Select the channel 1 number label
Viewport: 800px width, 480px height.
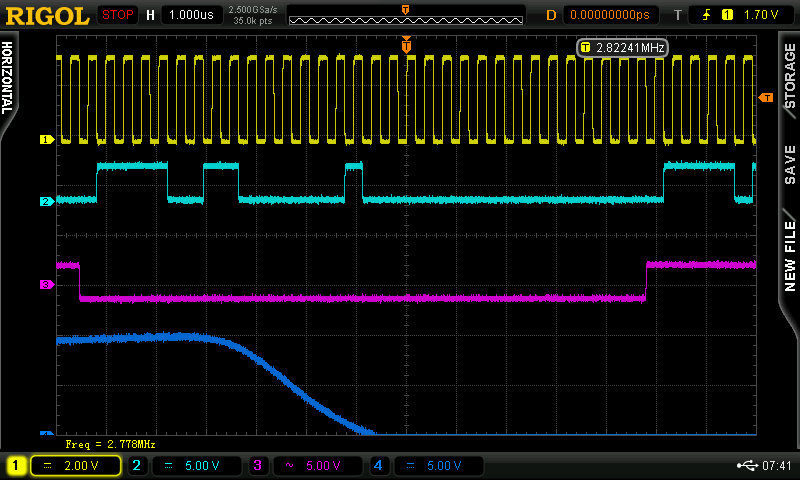(15, 465)
